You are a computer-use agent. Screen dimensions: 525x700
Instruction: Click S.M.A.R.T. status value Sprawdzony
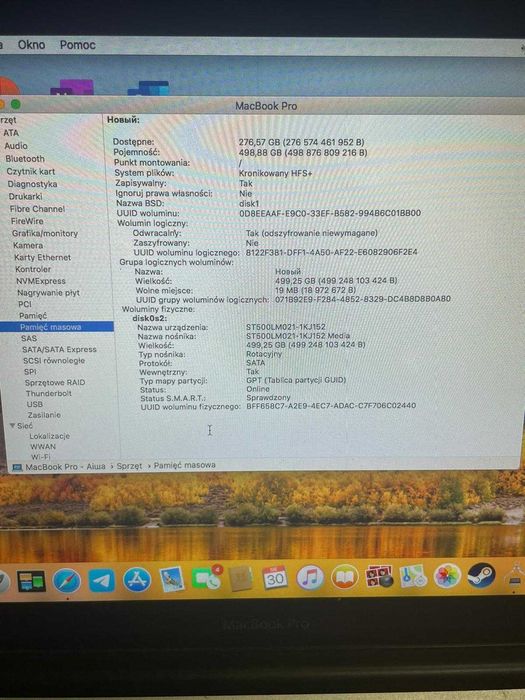coord(268,397)
